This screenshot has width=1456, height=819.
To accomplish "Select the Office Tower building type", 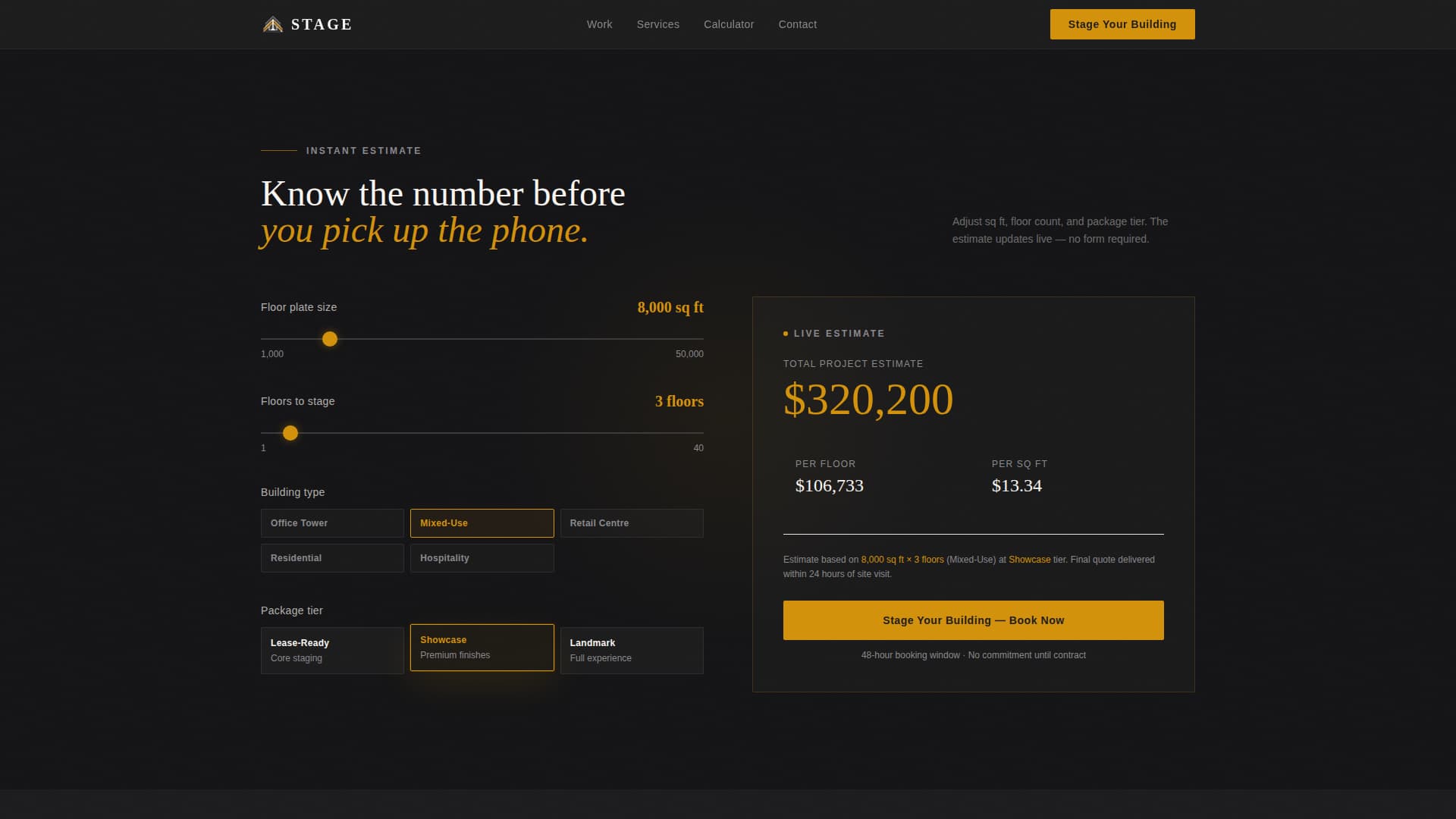I will click(x=331, y=522).
